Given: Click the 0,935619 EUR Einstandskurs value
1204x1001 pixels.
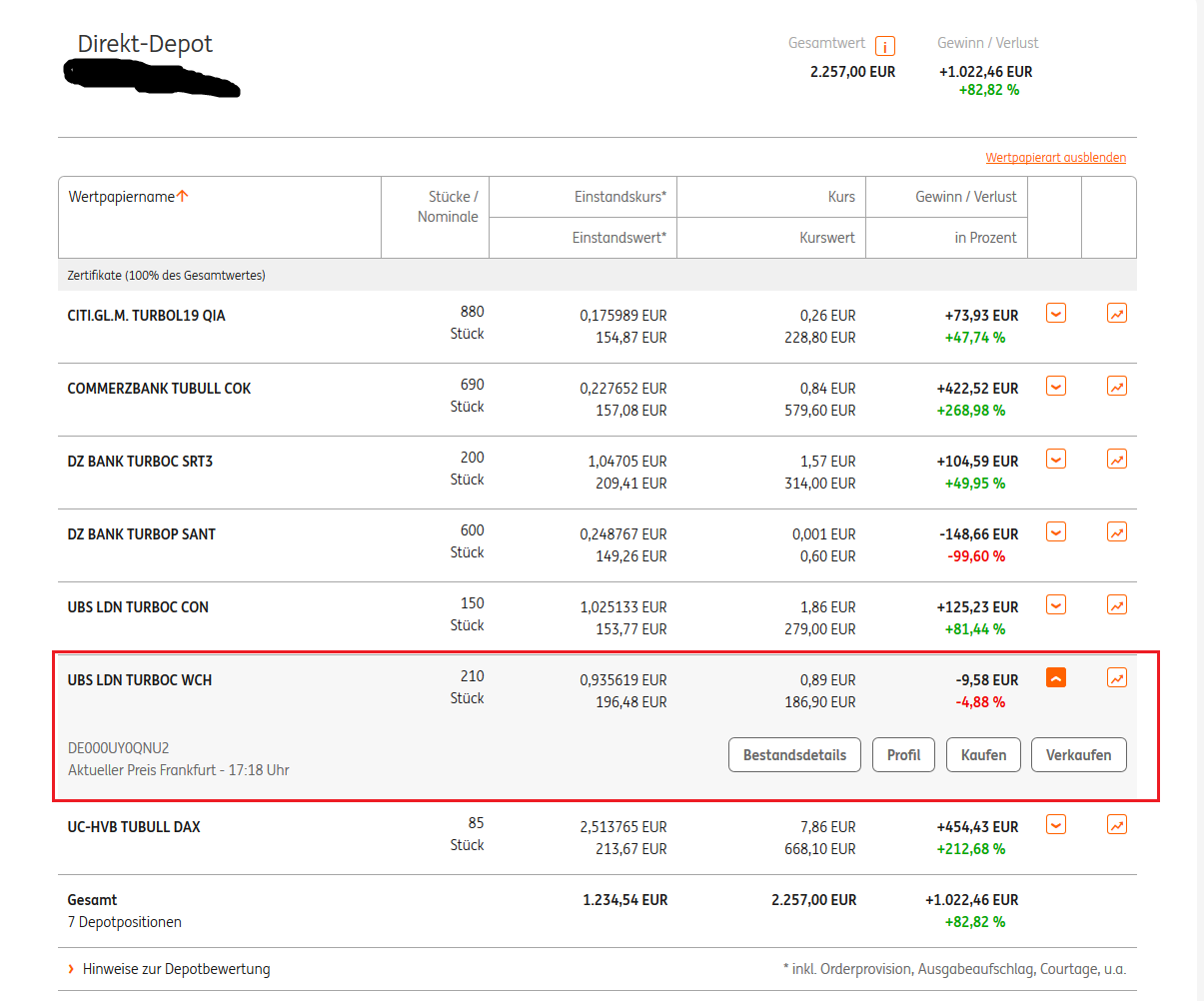Looking at the screenshot, I should (x=623, y=680).
